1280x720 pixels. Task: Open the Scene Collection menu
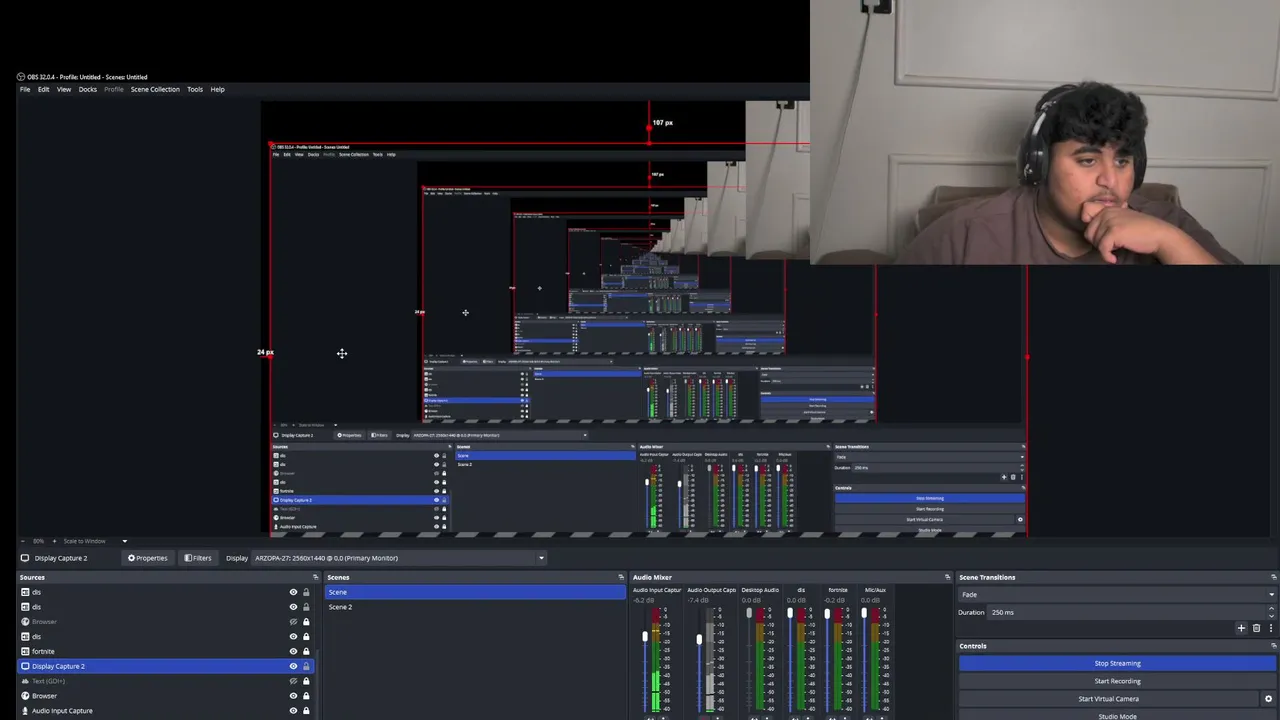pyautogui.click(x=155, y=89)
